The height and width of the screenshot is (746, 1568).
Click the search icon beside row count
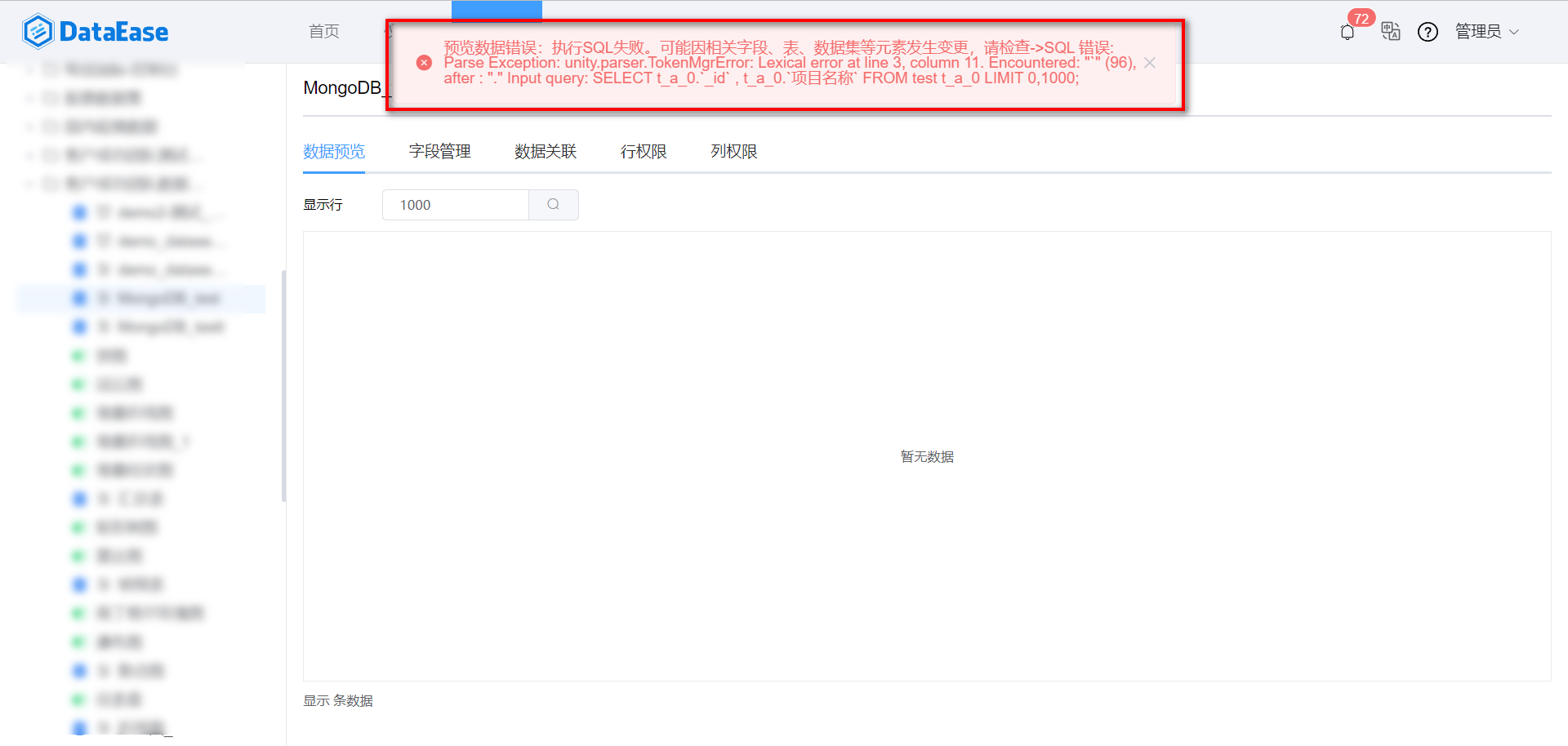(x=554, y=205)
